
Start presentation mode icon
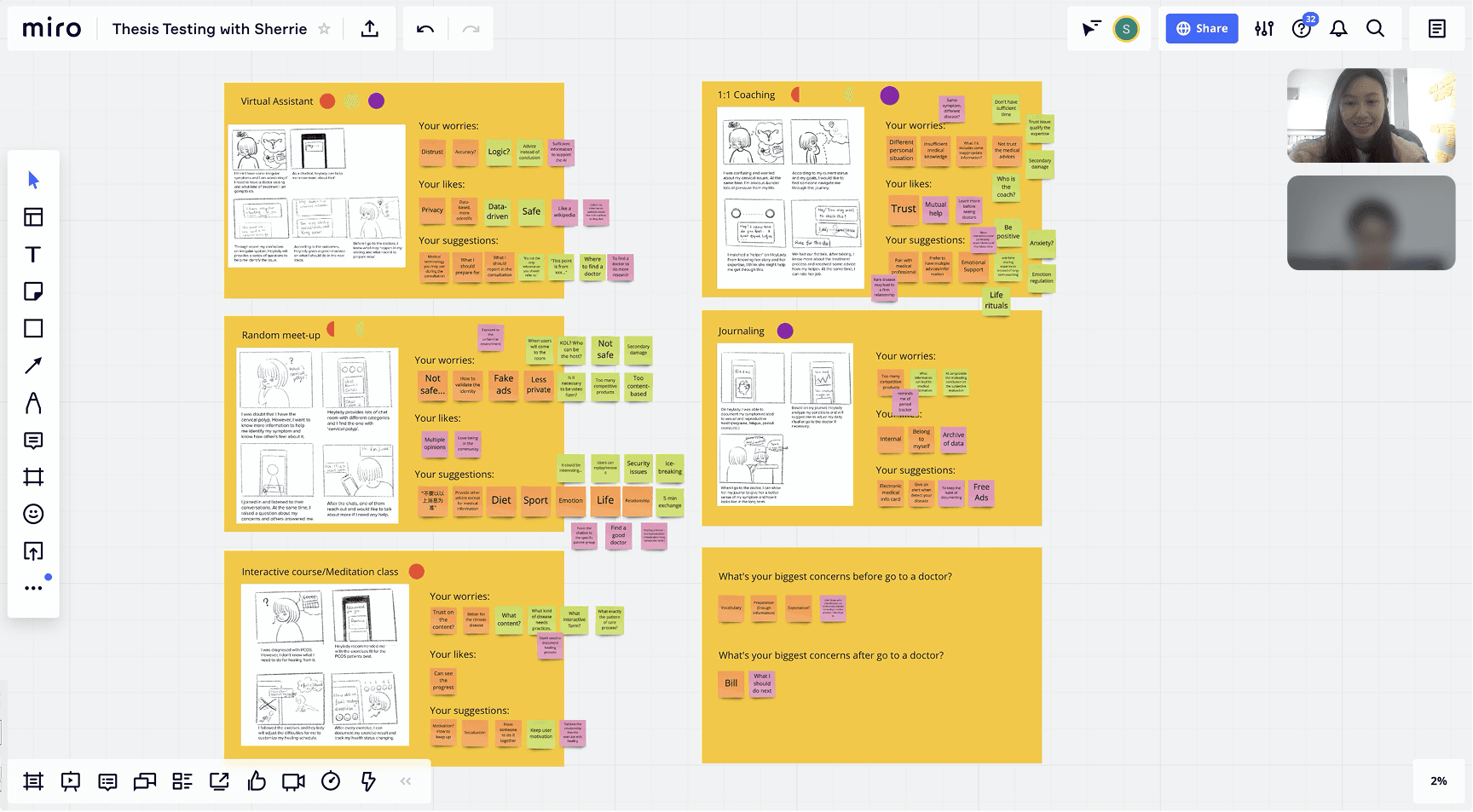[71, 781]
